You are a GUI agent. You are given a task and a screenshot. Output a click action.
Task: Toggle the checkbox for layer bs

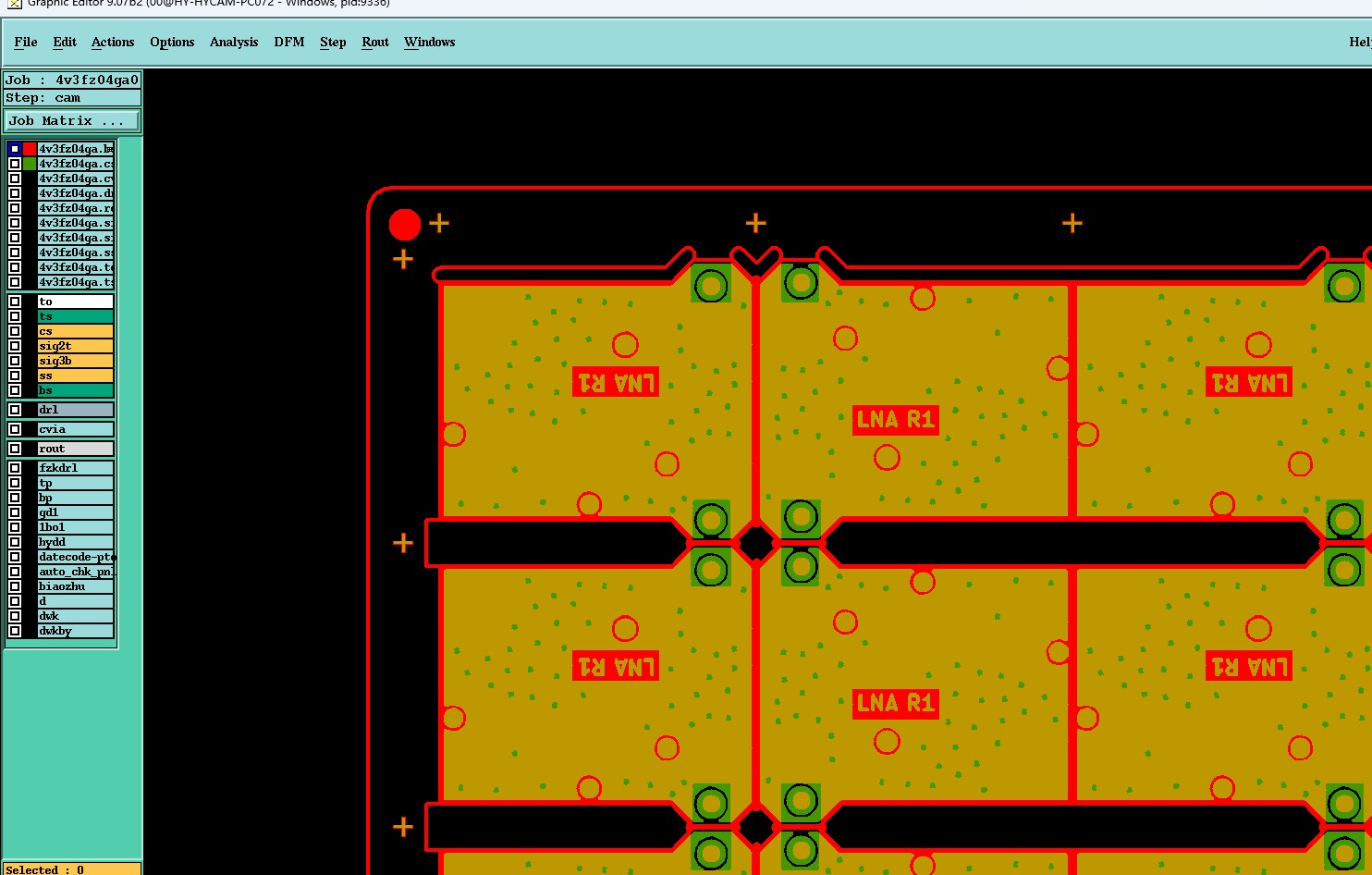(x=15, y=390)
